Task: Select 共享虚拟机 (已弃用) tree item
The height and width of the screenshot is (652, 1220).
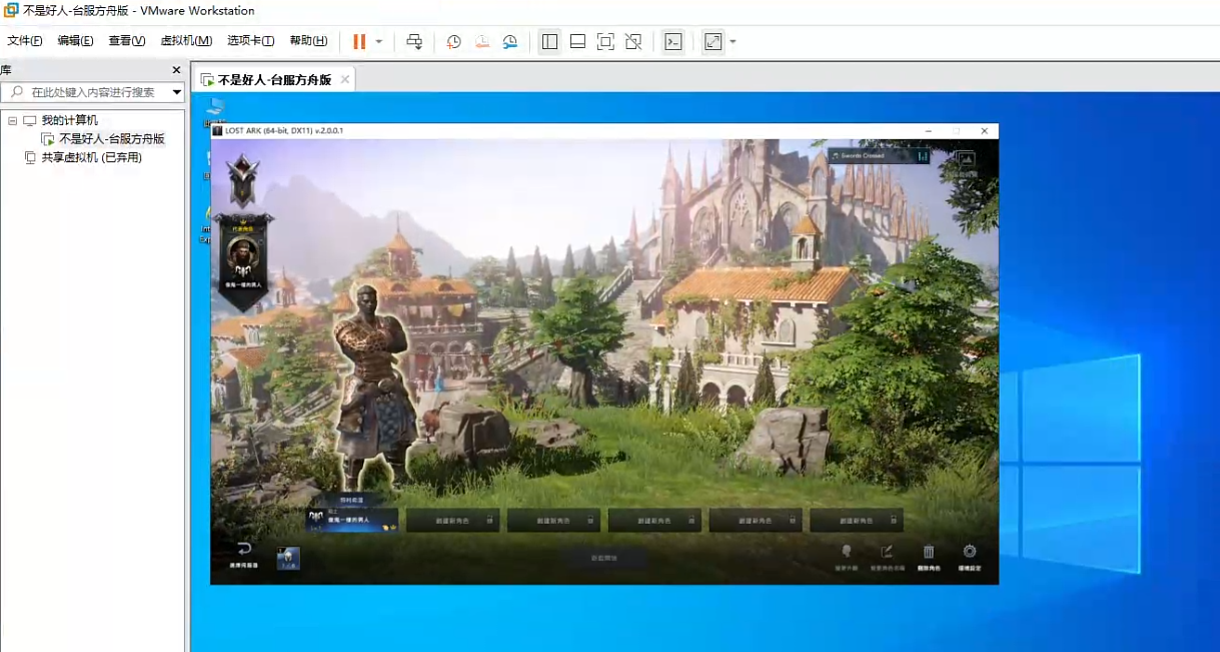Action: (91, 158)
